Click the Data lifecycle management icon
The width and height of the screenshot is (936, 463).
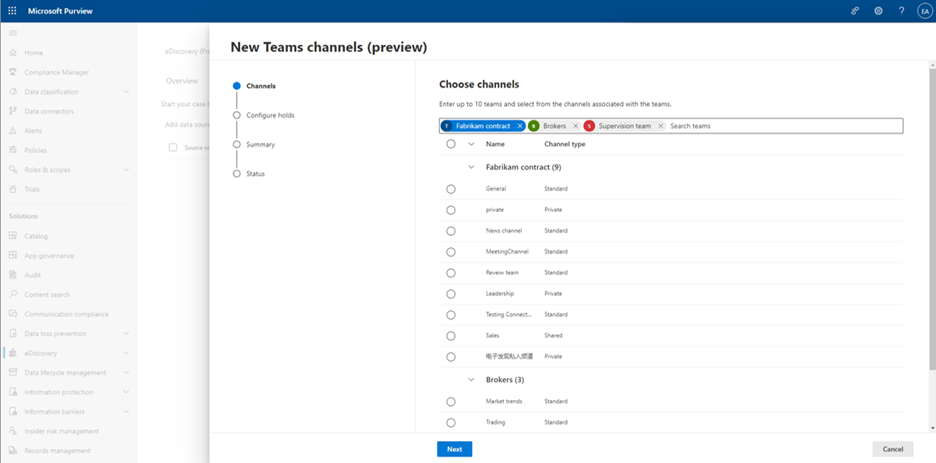(13, 372)
